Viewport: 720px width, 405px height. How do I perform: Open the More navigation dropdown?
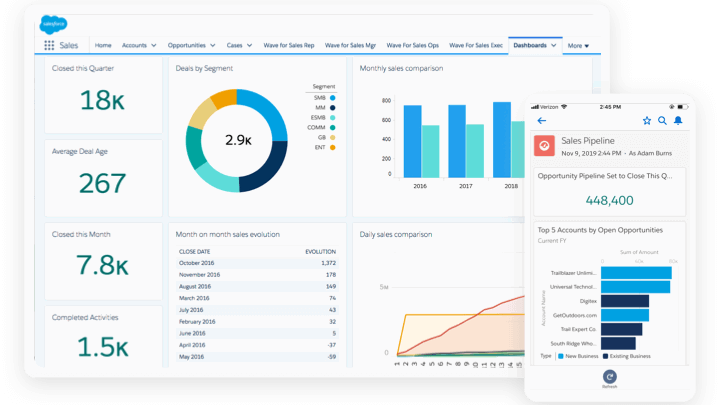578,46
